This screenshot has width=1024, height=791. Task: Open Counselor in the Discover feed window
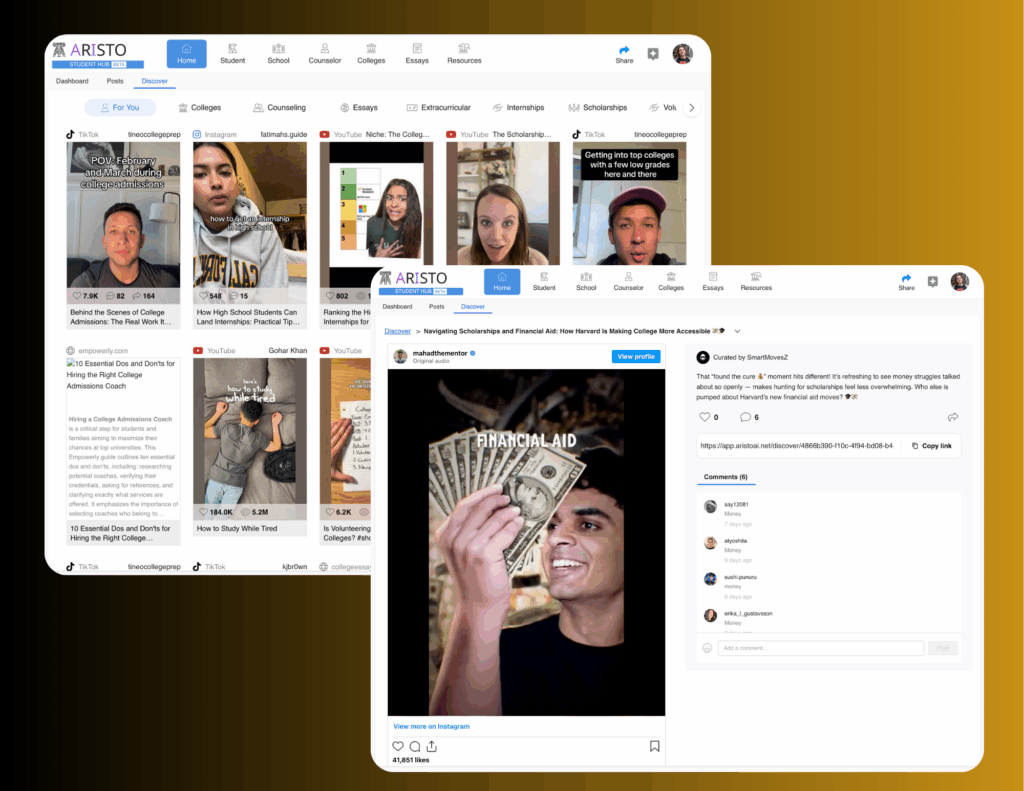pos(325,54)
